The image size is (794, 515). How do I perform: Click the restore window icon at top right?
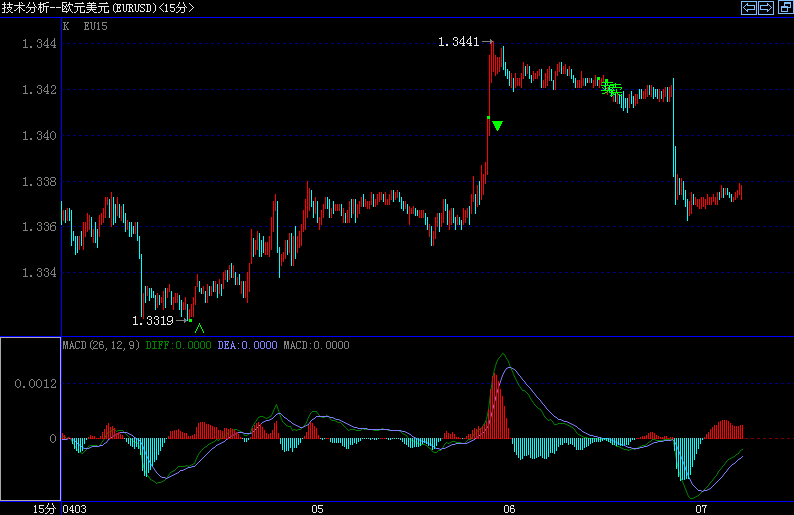tap(785, 7)
